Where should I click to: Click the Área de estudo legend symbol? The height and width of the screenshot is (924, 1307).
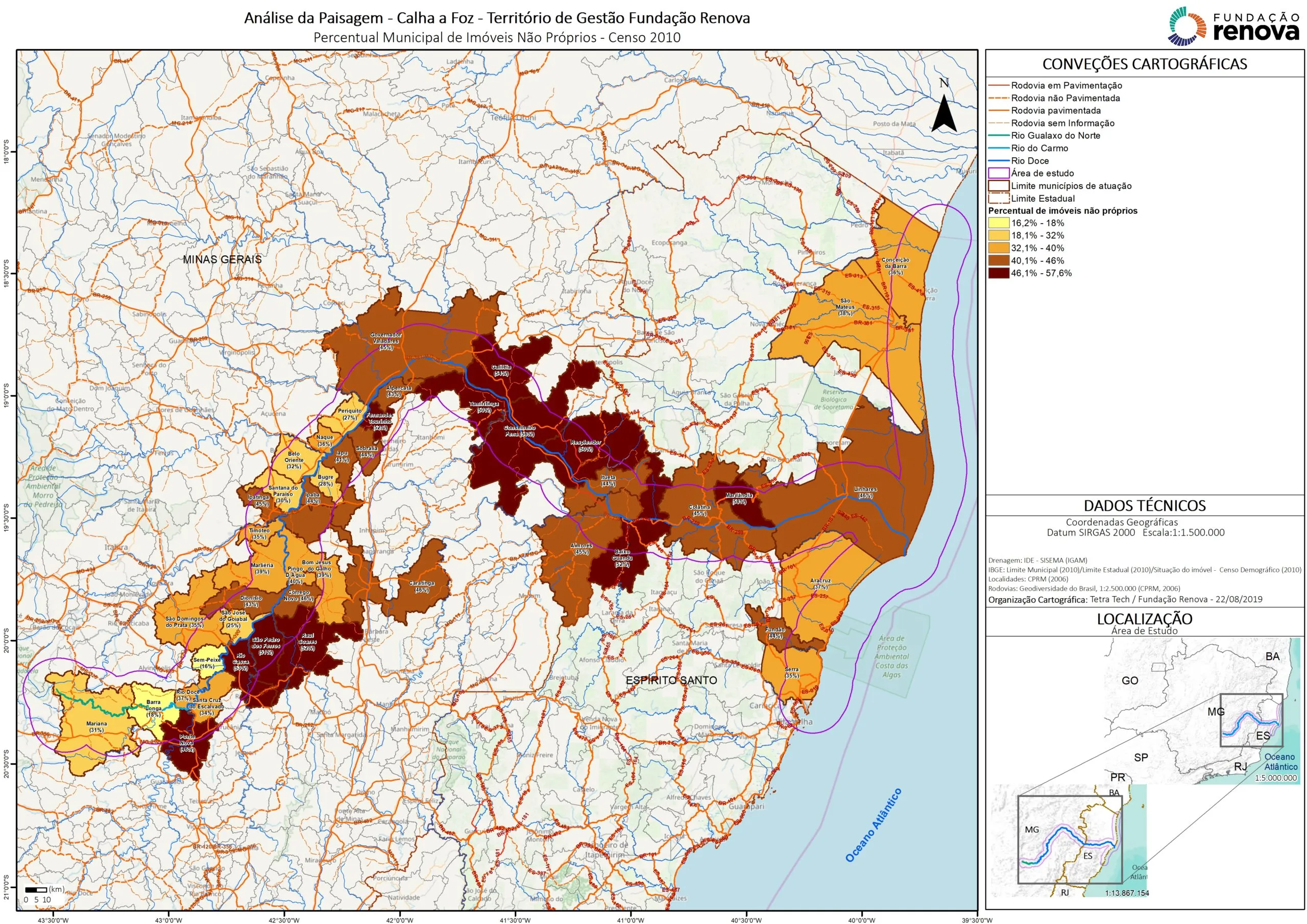pos(999,173)
